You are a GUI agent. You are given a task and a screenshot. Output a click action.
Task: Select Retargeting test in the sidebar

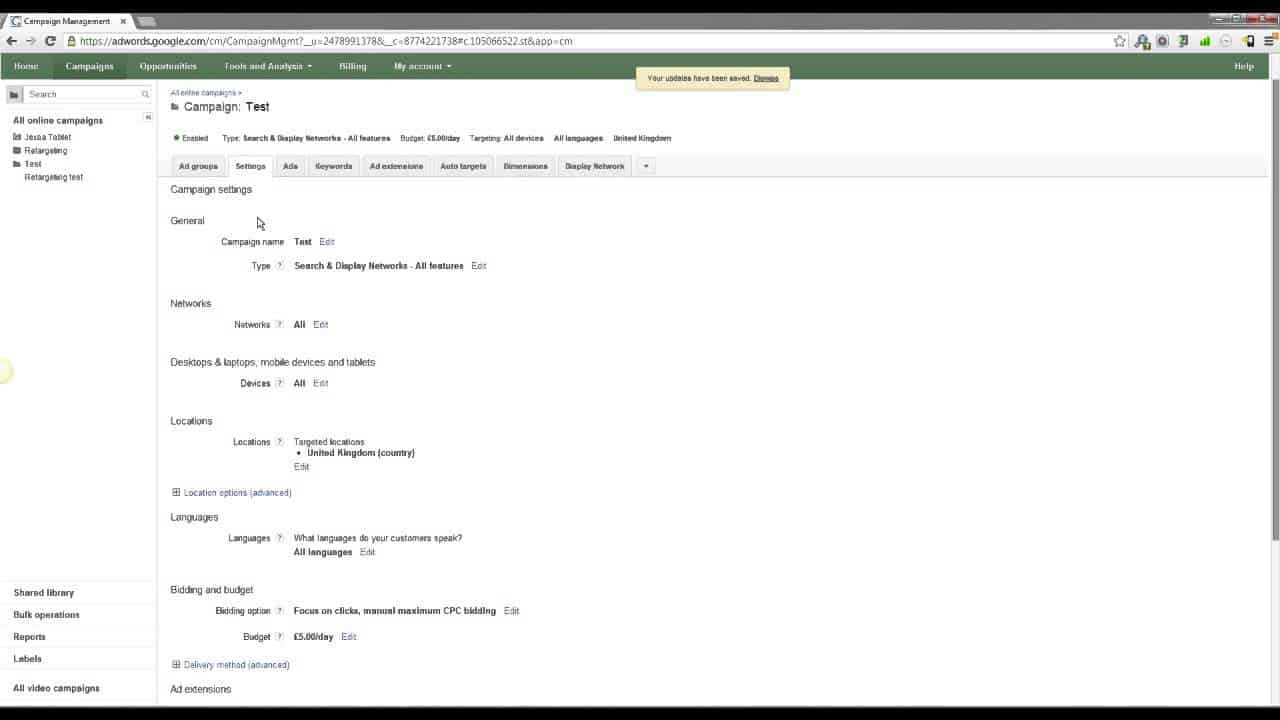tap(54, 177)
